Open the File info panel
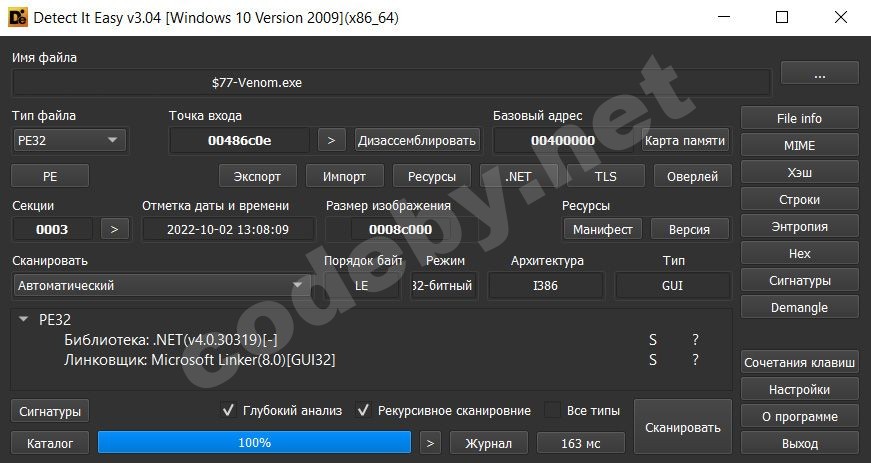The width and height of the screenshot is (871, 463). click(x=799, y=118)
